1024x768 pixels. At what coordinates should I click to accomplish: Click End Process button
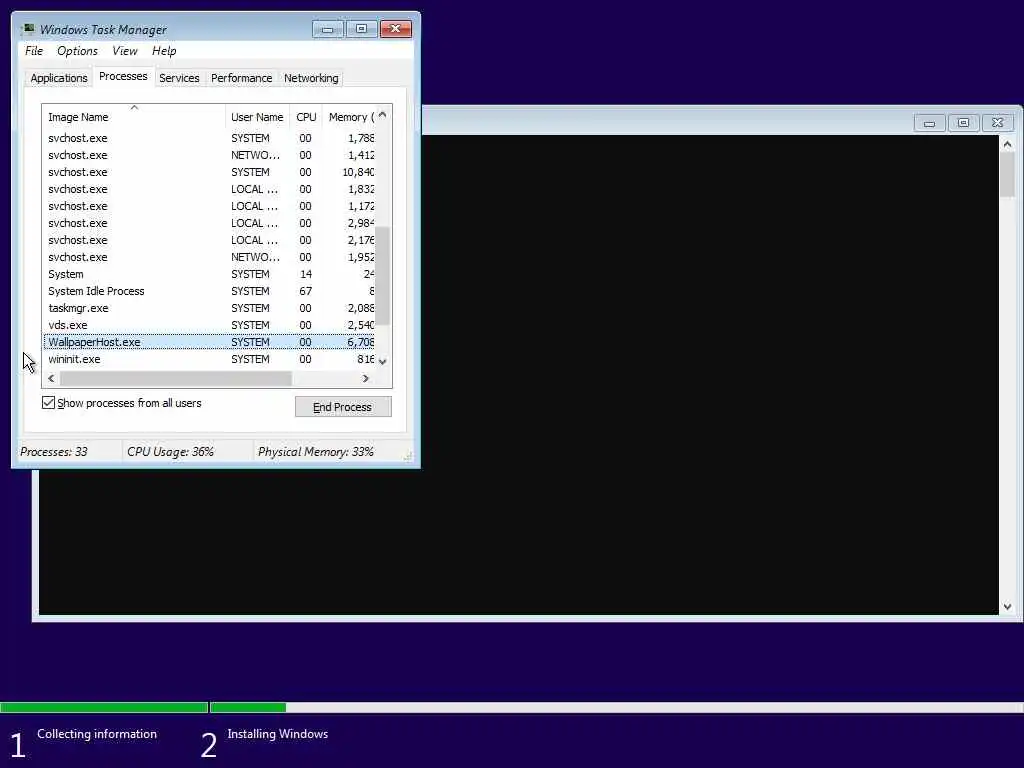[x=343, y=407]
